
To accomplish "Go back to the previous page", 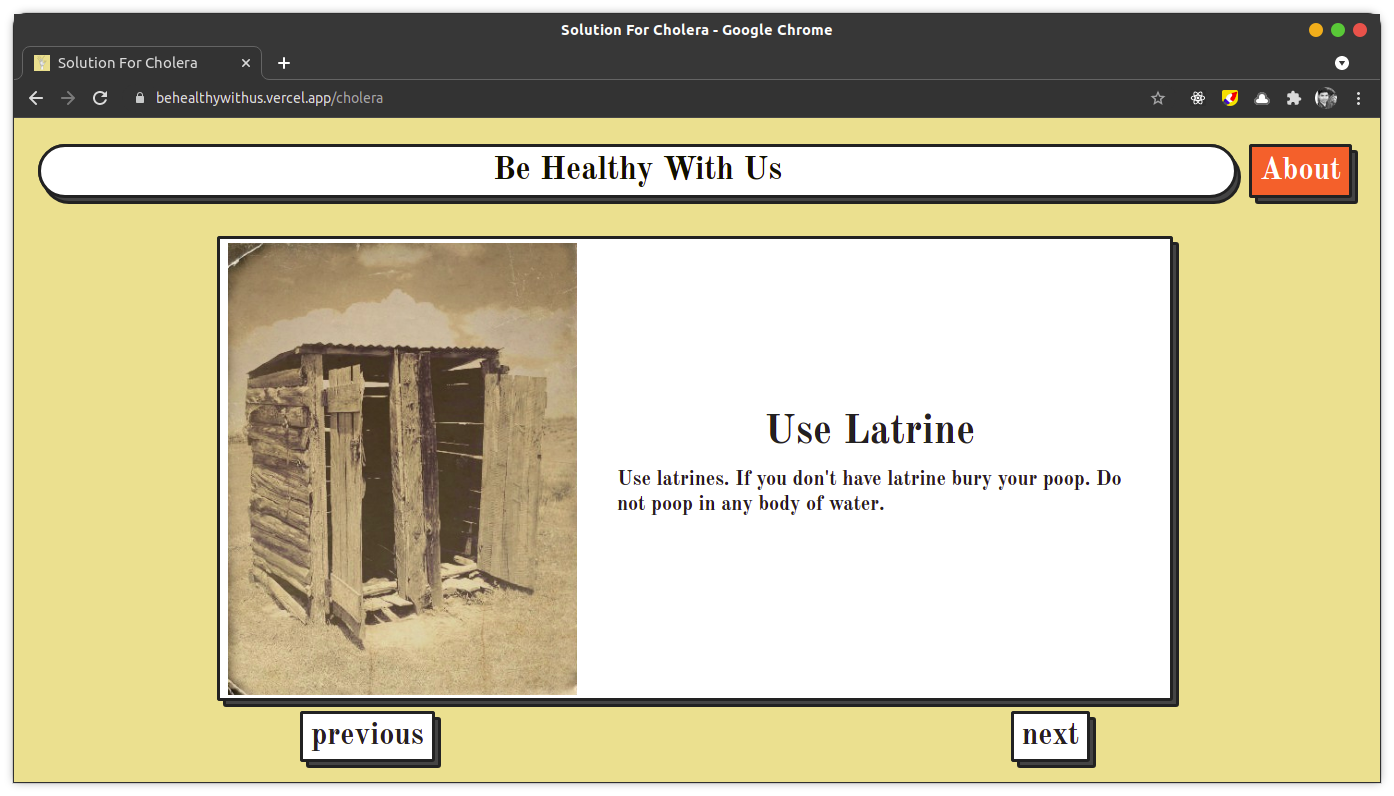I will tap(36, 98).
